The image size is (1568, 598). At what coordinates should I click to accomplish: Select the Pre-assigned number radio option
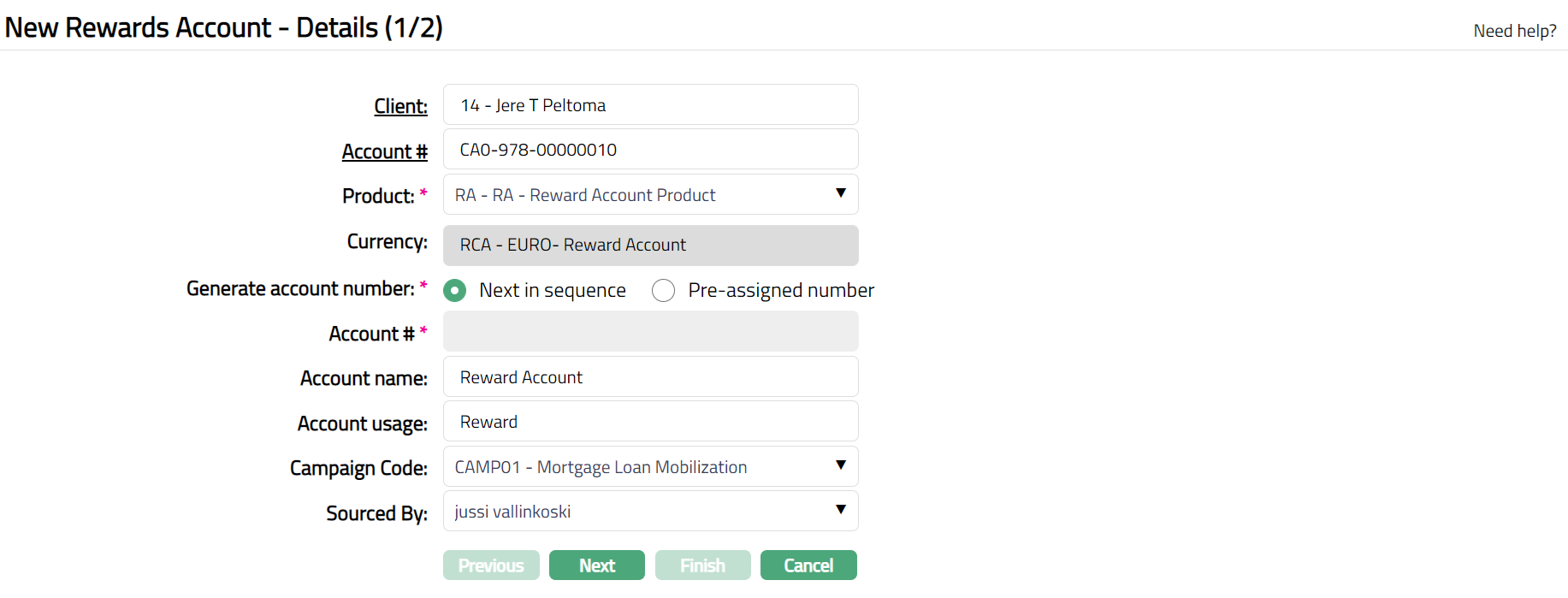point(663,291)
